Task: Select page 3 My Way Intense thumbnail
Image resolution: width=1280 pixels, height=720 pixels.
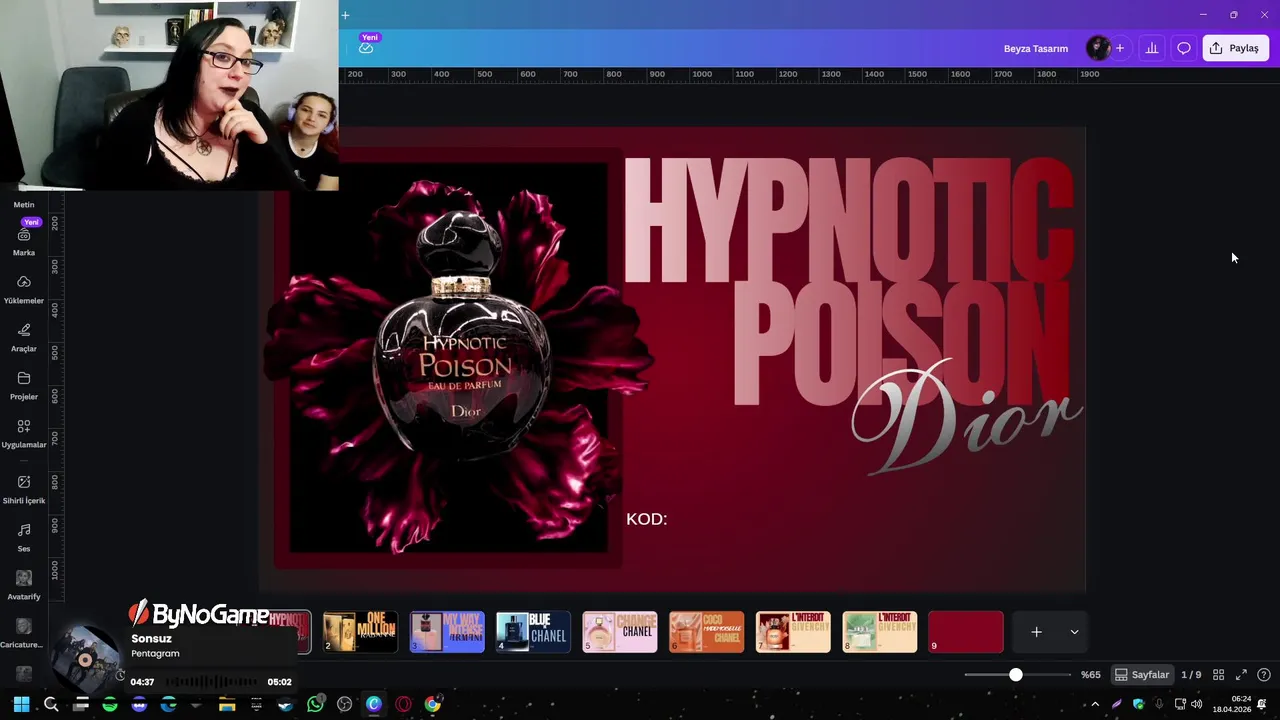Action: (x=447, y=632)
